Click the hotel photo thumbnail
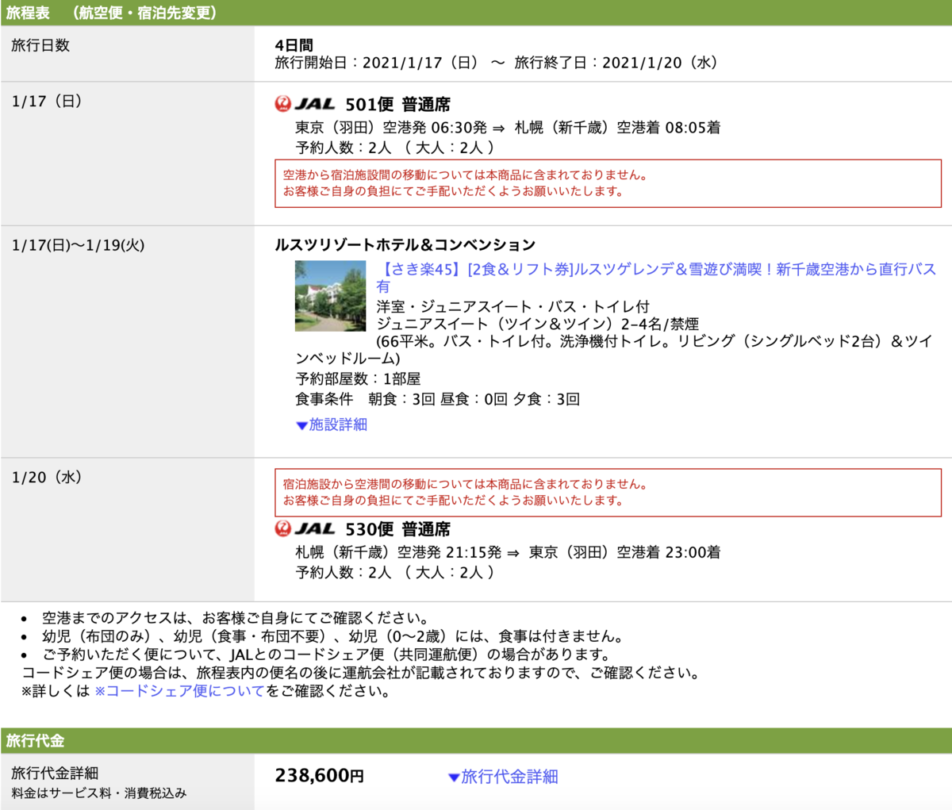Image resolution: width=952 pixels, height=810 pixels. pos(330,296)
